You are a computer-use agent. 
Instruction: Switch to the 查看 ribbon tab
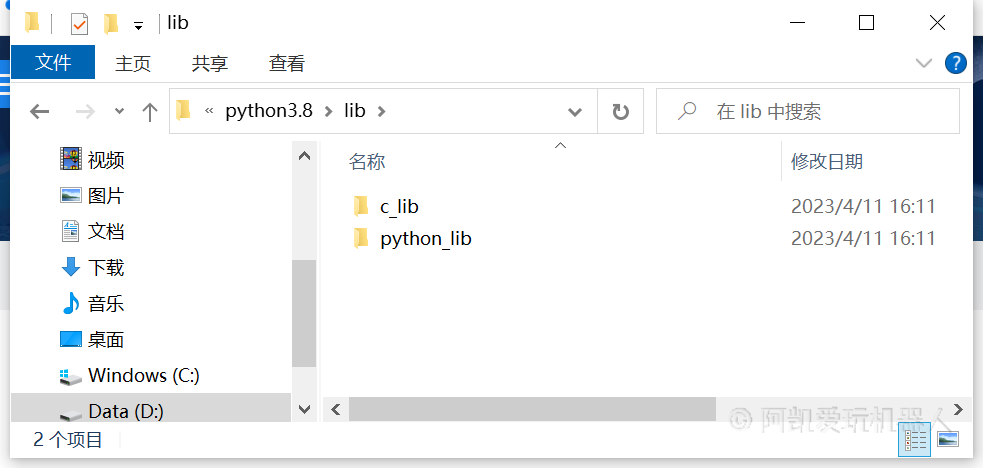(286, 63)
